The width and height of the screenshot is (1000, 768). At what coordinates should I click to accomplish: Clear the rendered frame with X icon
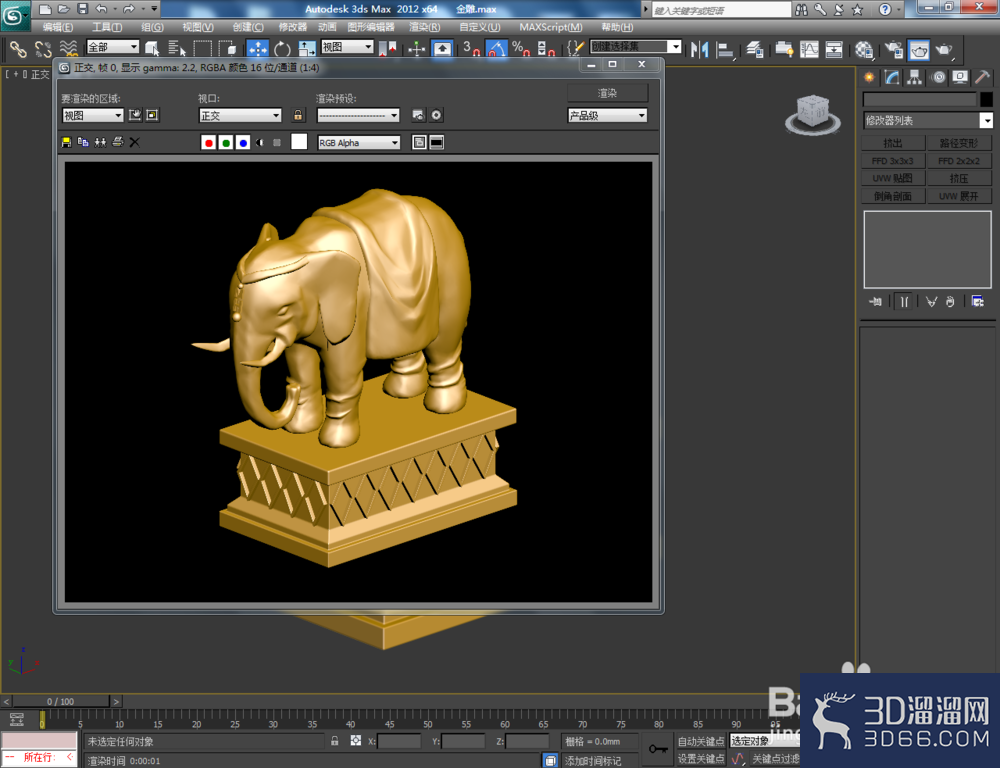(135, 142)
